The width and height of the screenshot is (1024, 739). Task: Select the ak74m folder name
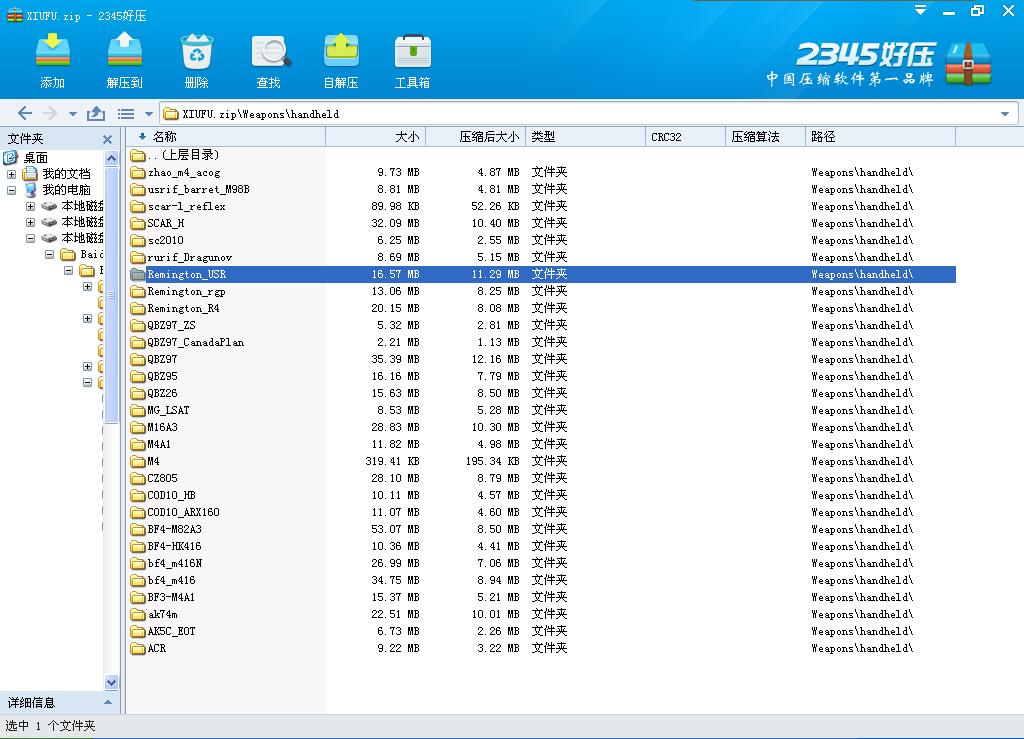coord(163,614)
